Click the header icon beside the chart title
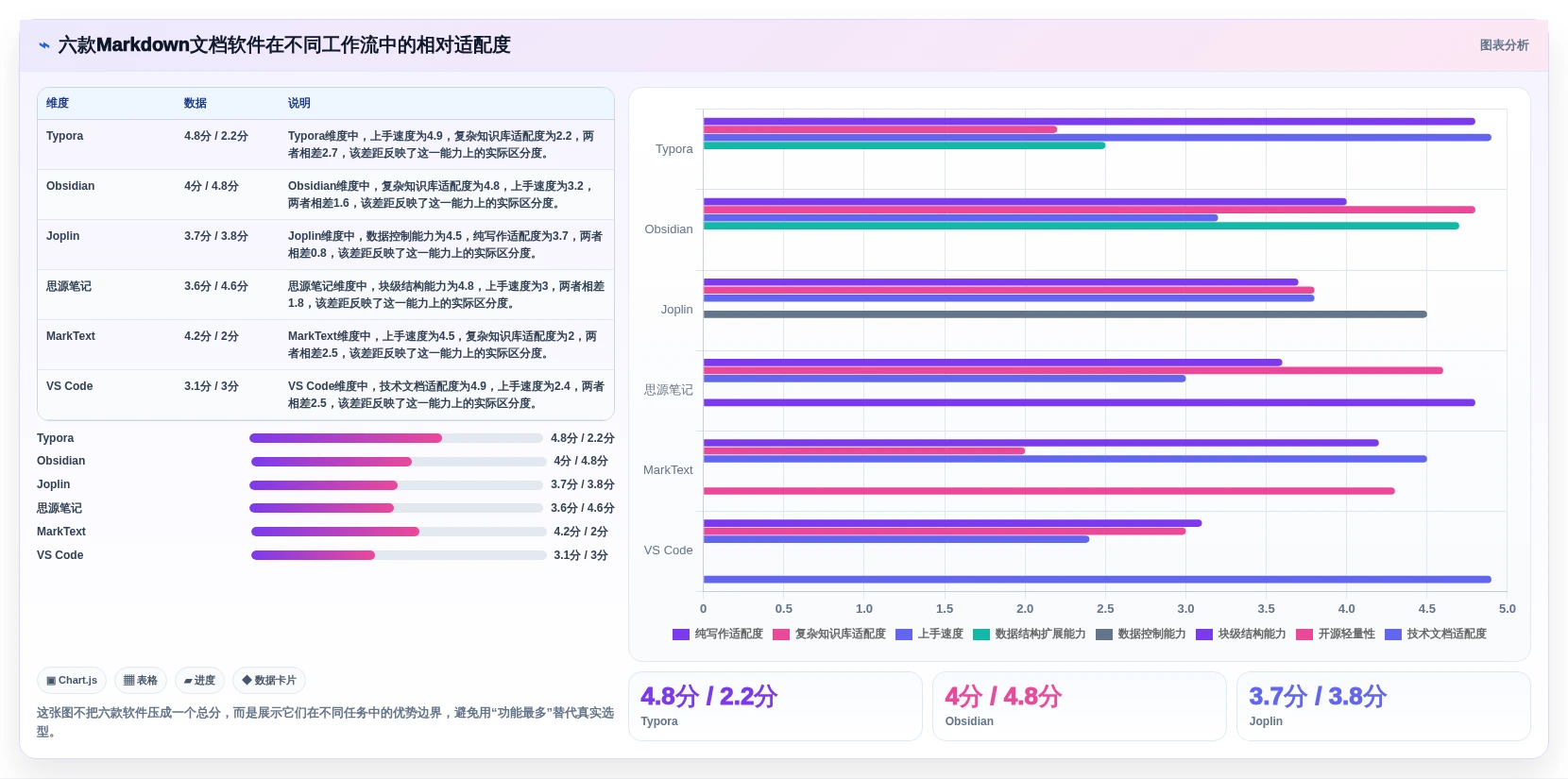The height and width of the screenshot is (779, 1568). tap(44, 45)
